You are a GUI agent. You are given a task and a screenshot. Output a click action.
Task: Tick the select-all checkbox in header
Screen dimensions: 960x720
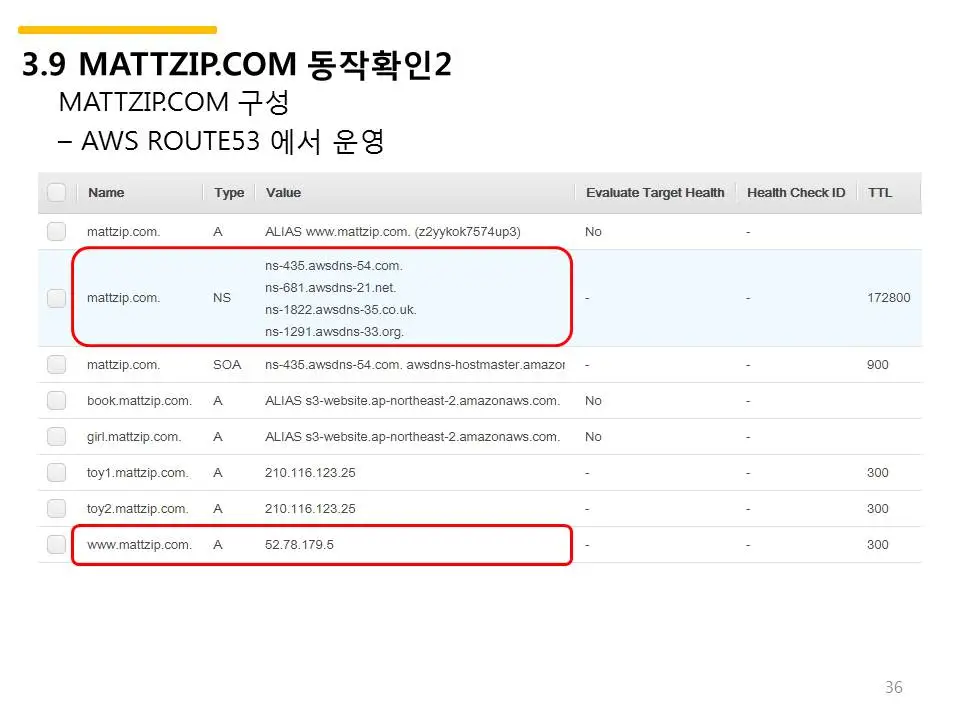56,193
